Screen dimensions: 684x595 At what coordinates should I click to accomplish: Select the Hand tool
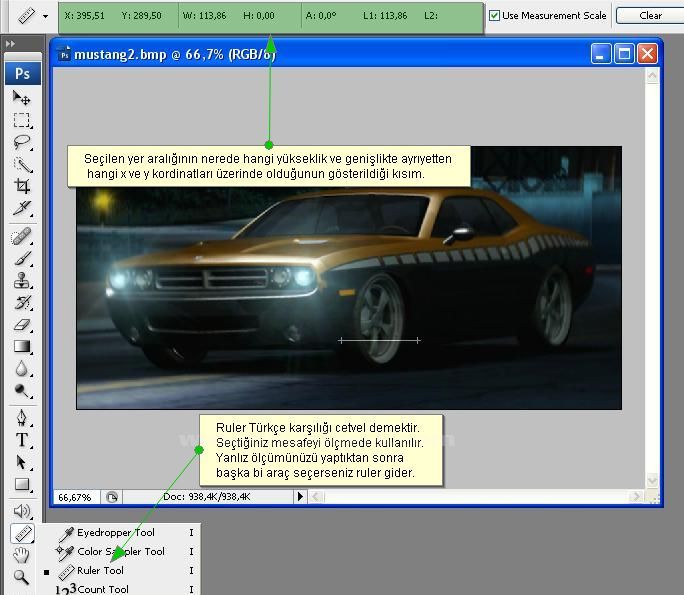[21, 555]
